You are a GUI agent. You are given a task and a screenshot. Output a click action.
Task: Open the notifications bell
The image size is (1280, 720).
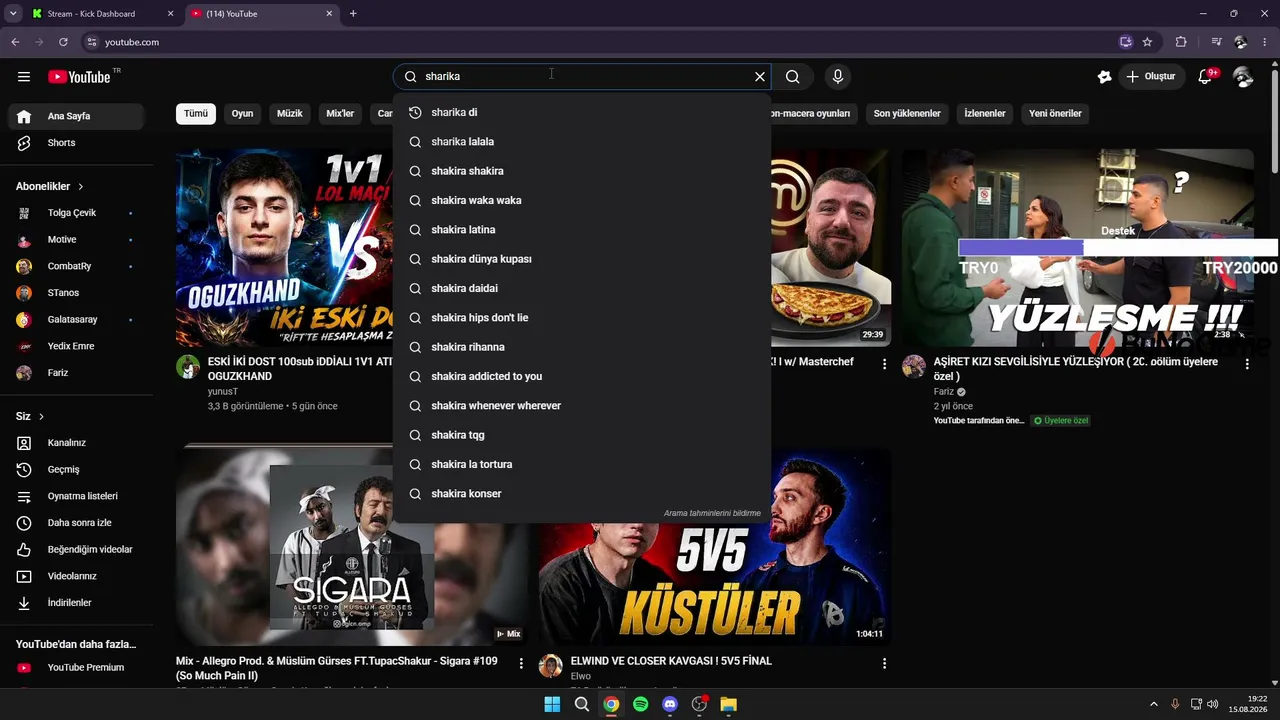tap(1205, 77)
